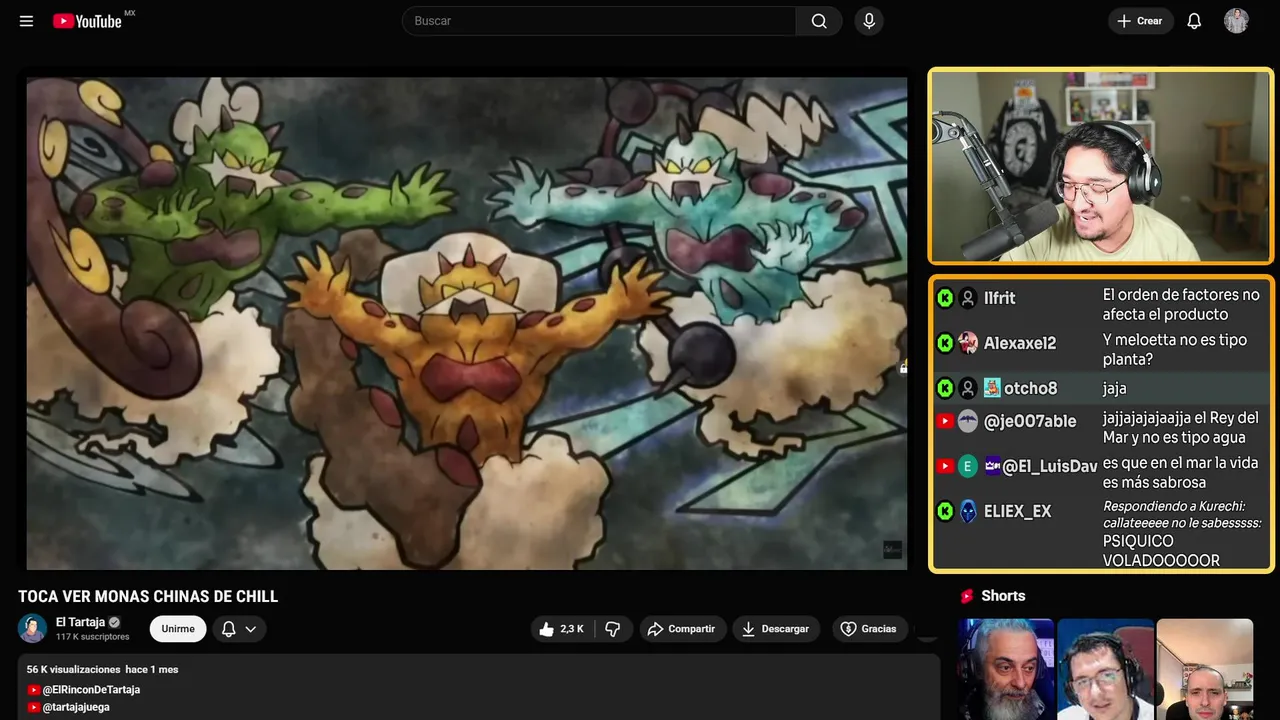Open @ElRinconDeTartaja link in description
Screen dimensions: 1280x720
[x=91, y=690]
